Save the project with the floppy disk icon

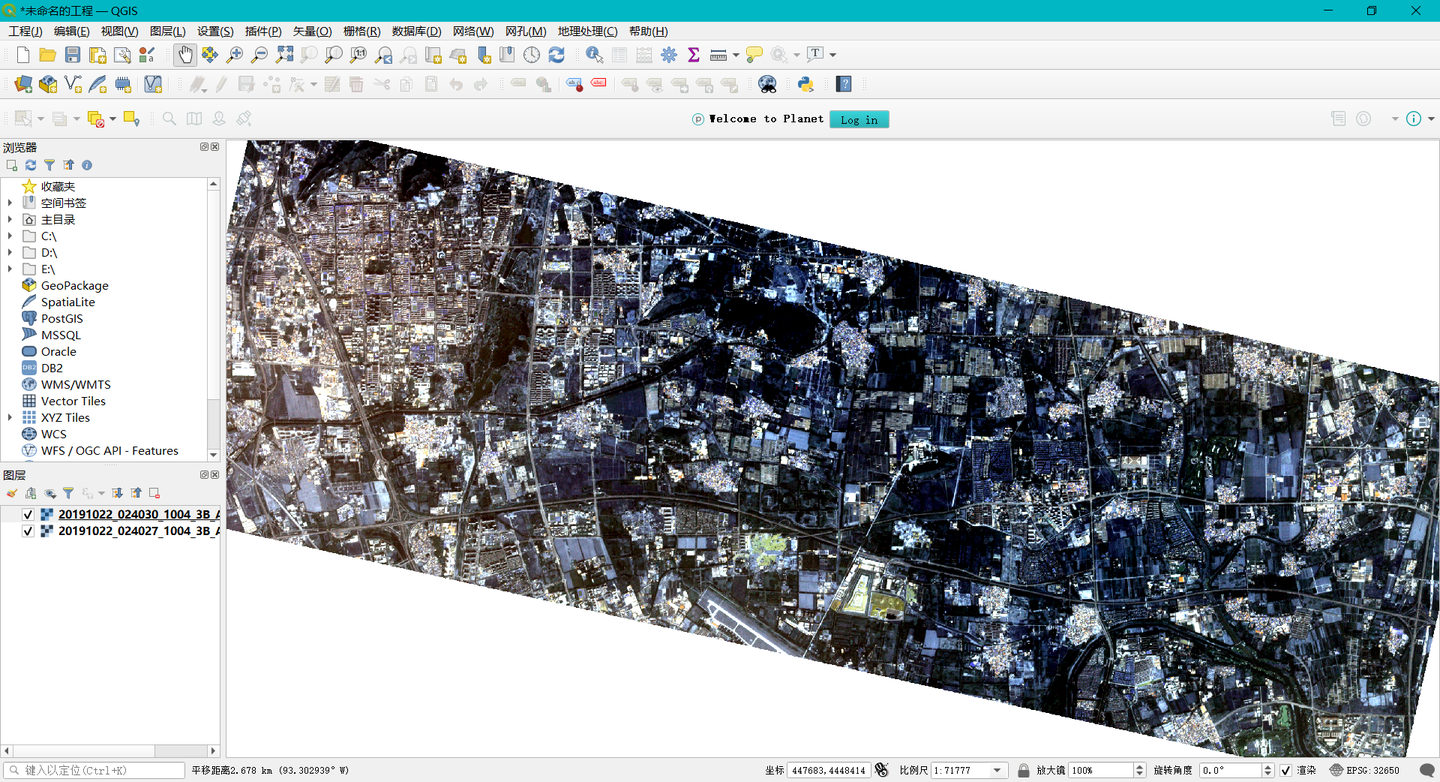[x=73, y=55]
